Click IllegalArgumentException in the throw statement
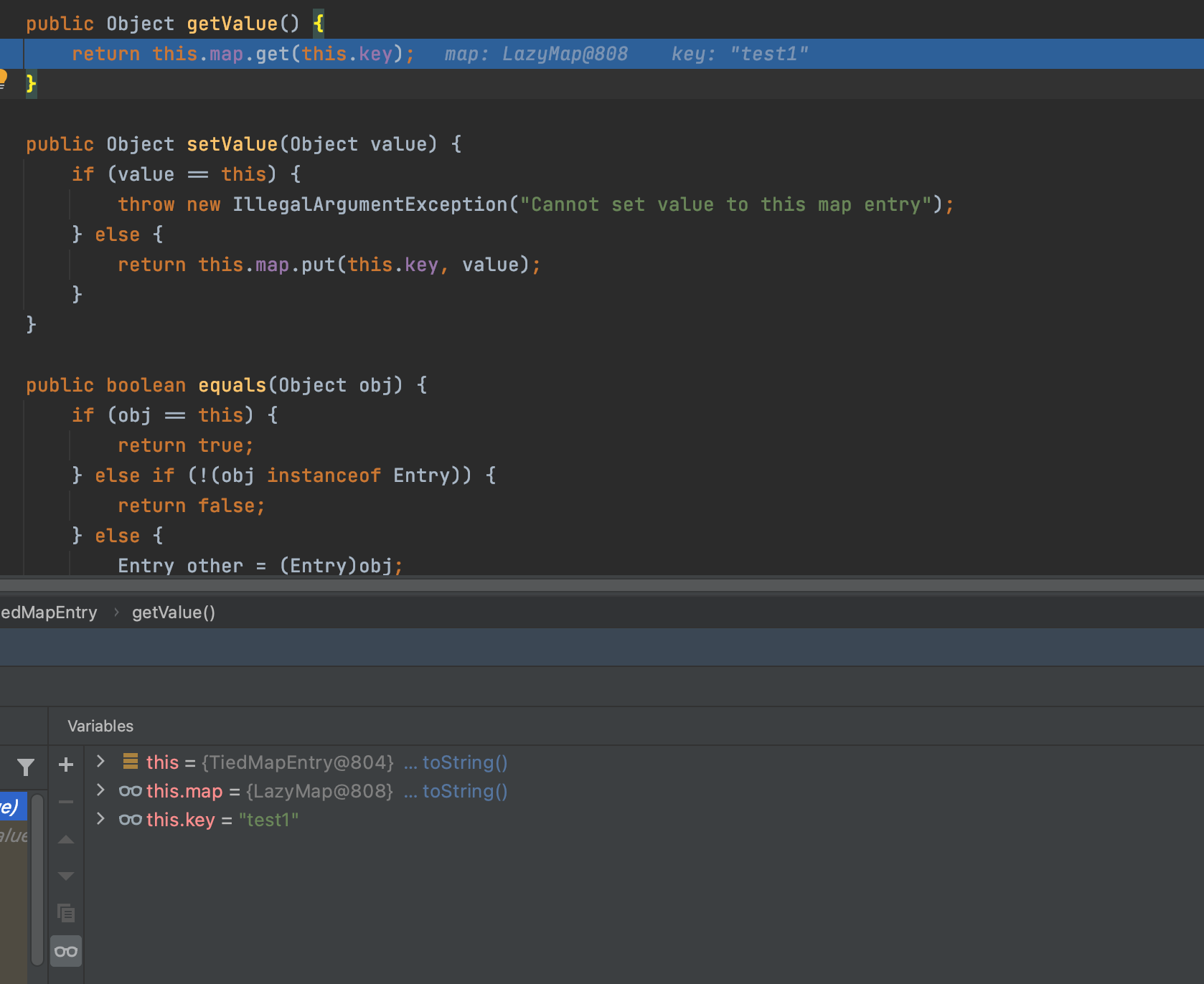The image size is (1204, 984). 370,204
